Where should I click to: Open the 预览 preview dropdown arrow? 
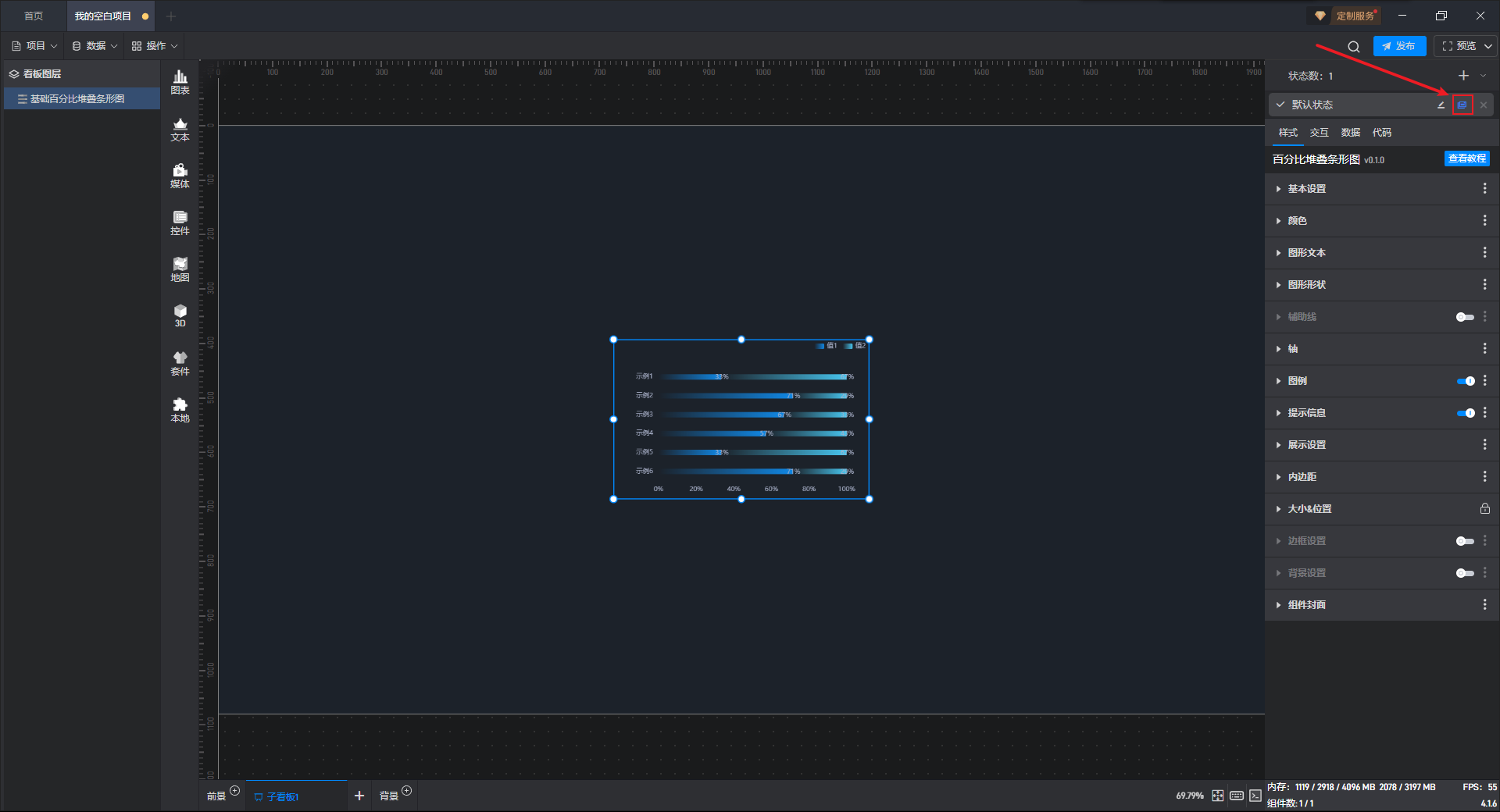1488,47
